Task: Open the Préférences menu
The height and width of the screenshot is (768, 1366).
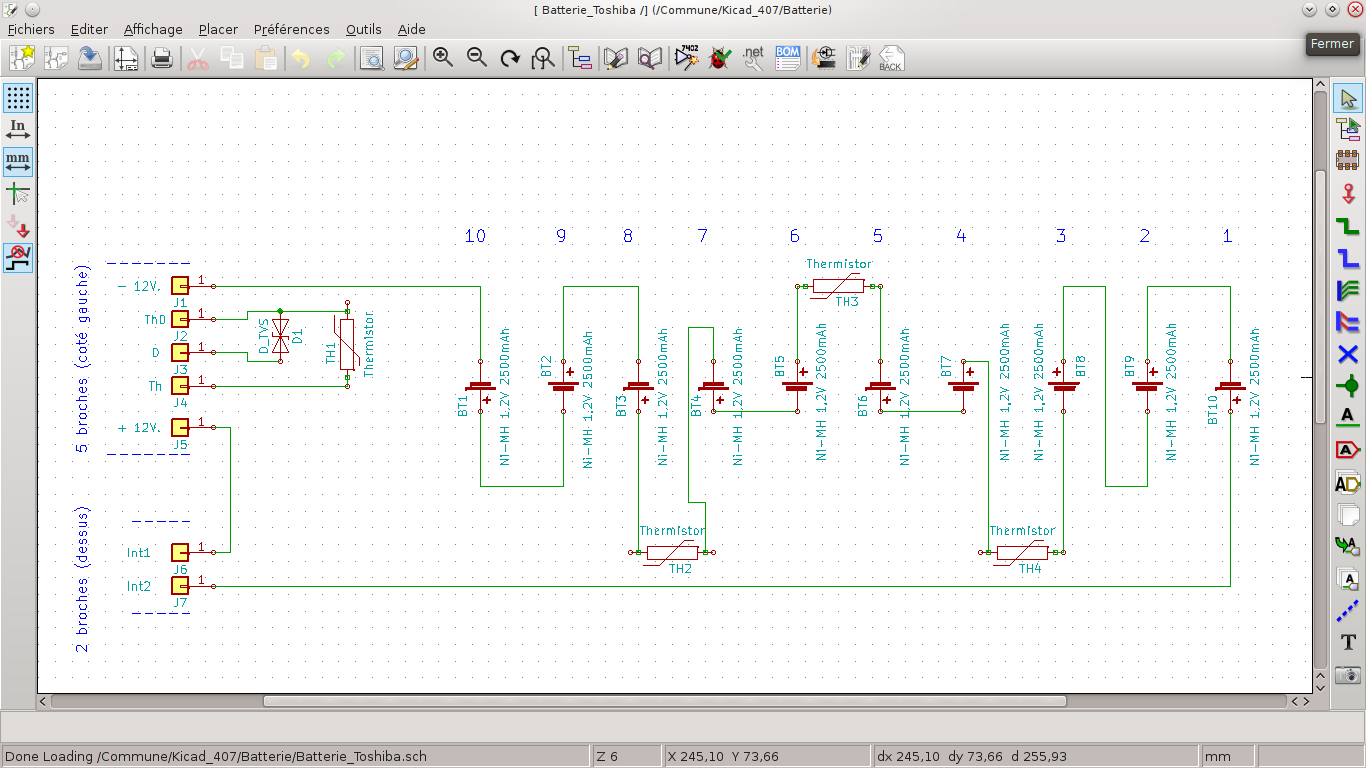Action: (291, 29)
